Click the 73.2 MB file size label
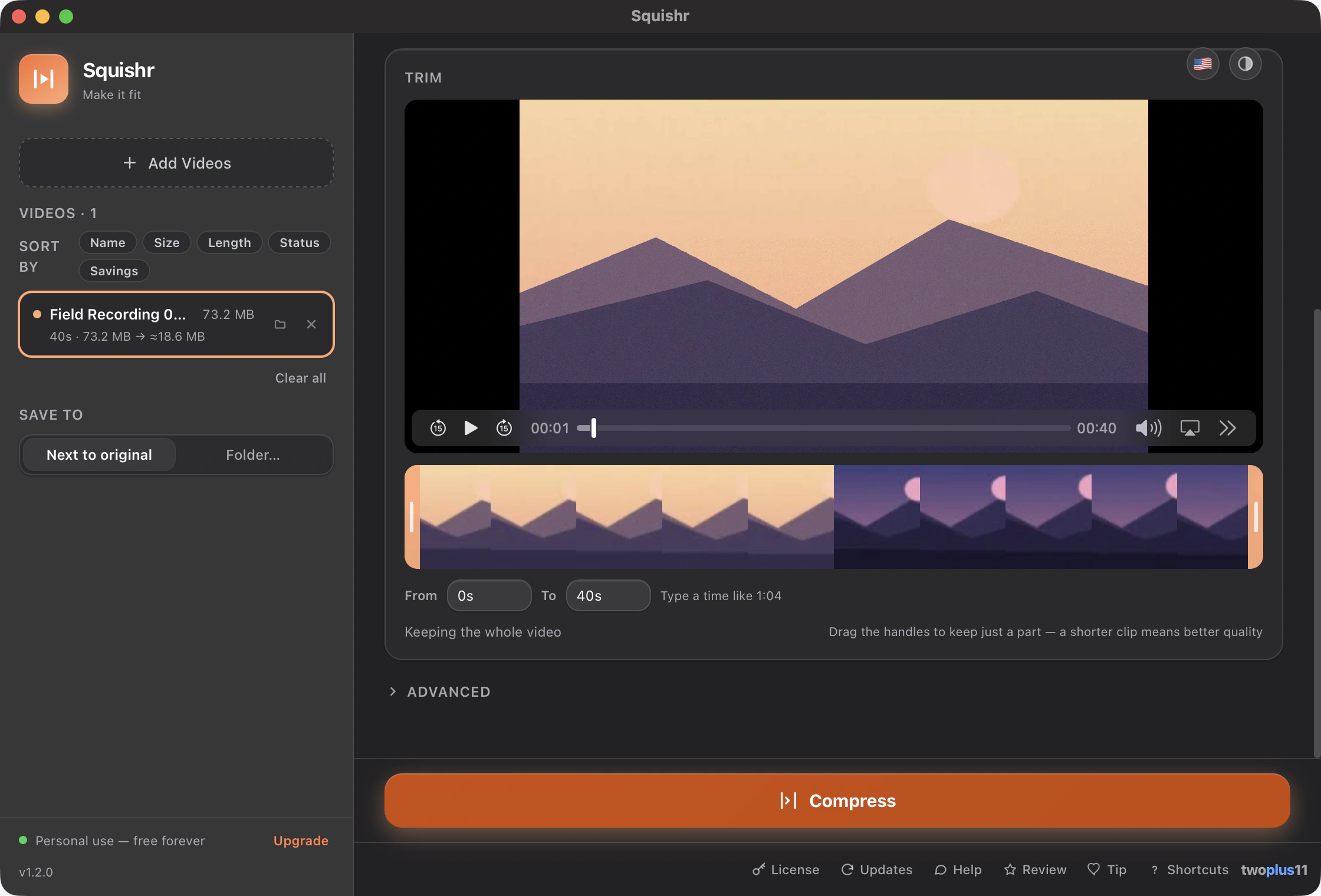 pos(228,314)
